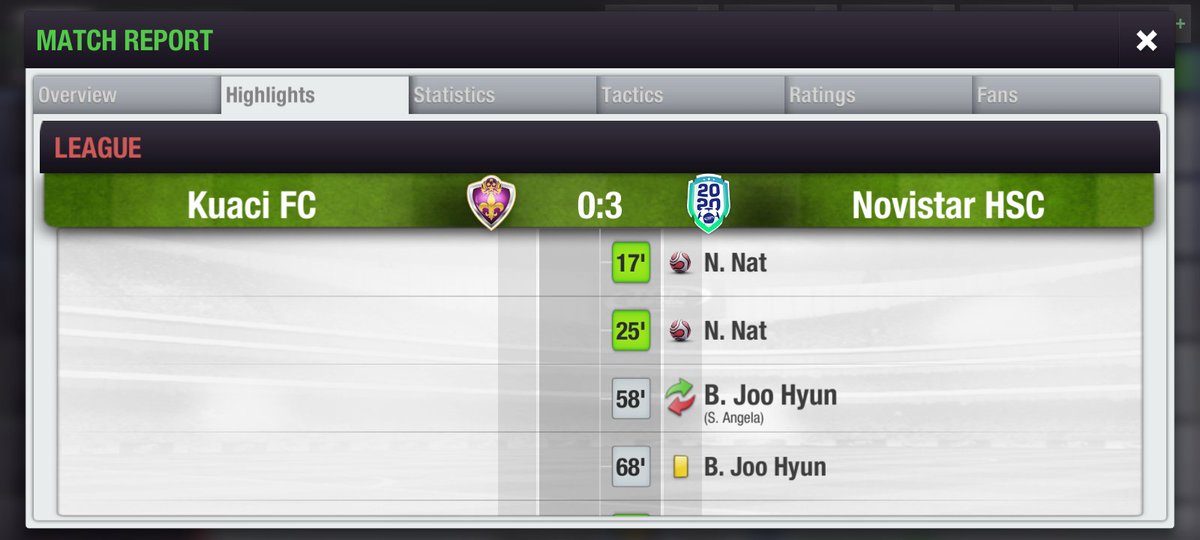Image resolution: width=1200 pixels, height=540 pixels.
Task: Click the Kuaci FC team name
Action: click(x=252, y=205)
